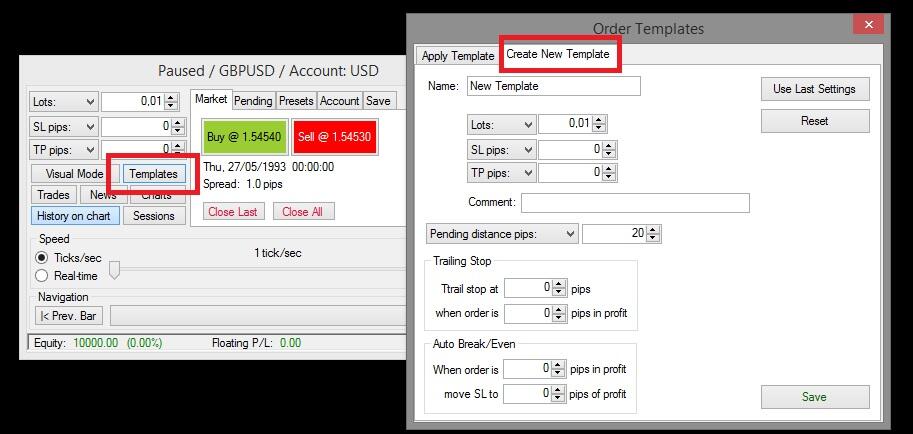This screenshot has height=434, width=913.
Task: Click Auto Break/Even 'When order is' spinner
Action: click(558, 369)
